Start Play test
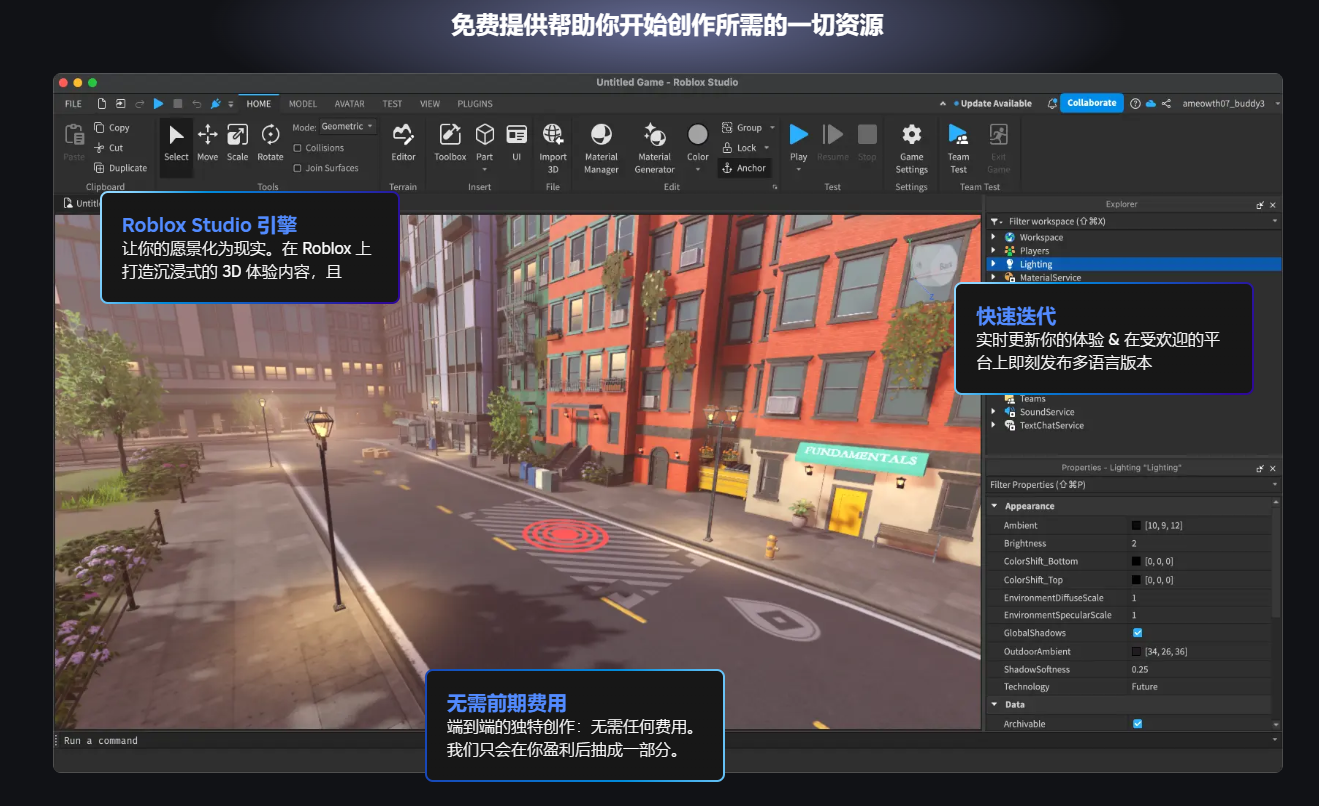Image resolution: width=1319 pixels, height=806 pixels. [798, 143]
